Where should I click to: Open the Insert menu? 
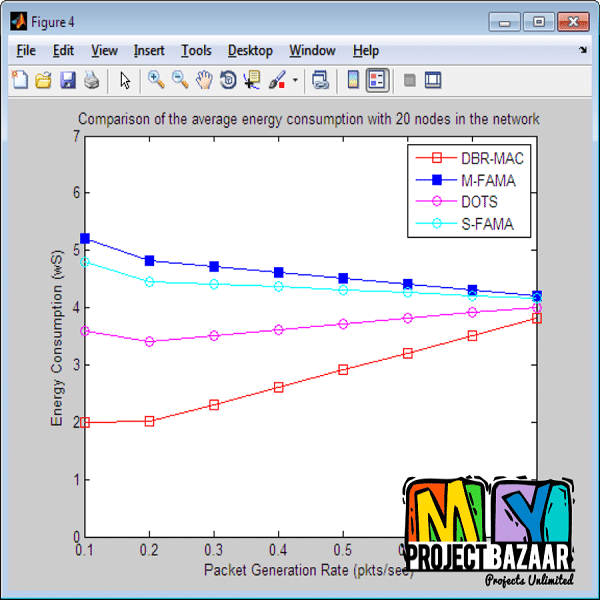(x=149, y=50)
